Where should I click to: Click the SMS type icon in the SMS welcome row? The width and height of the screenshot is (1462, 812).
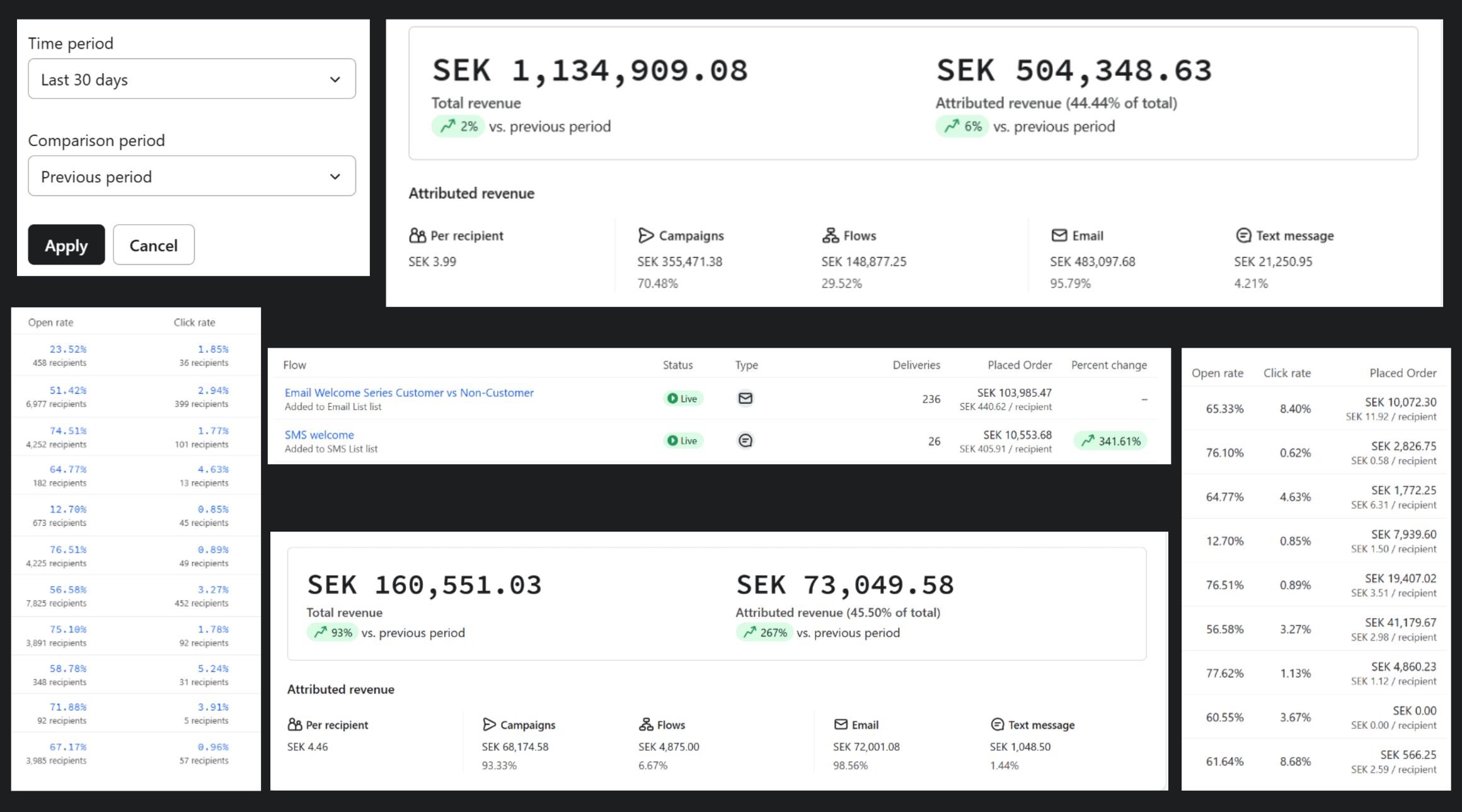point(745,440)
